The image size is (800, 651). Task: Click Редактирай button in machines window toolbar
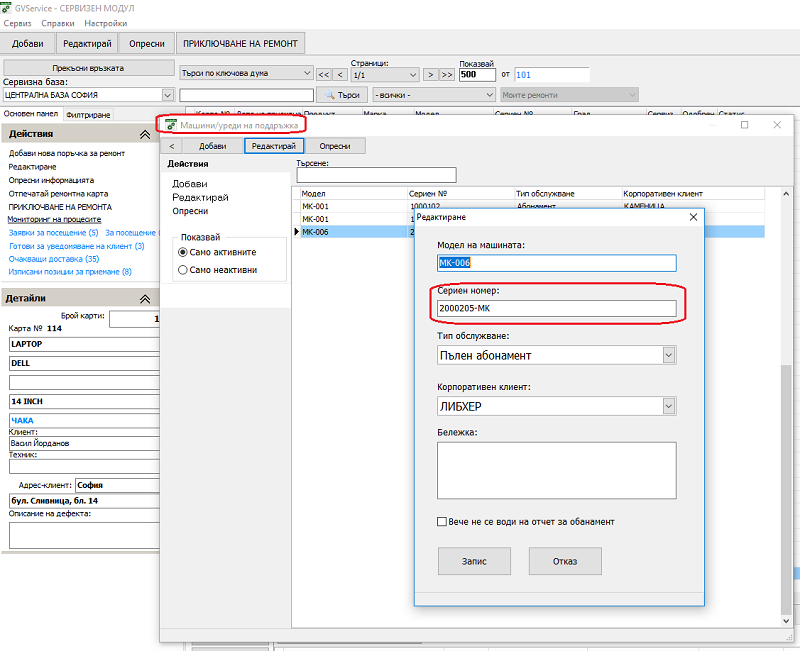tap(274, 146)
